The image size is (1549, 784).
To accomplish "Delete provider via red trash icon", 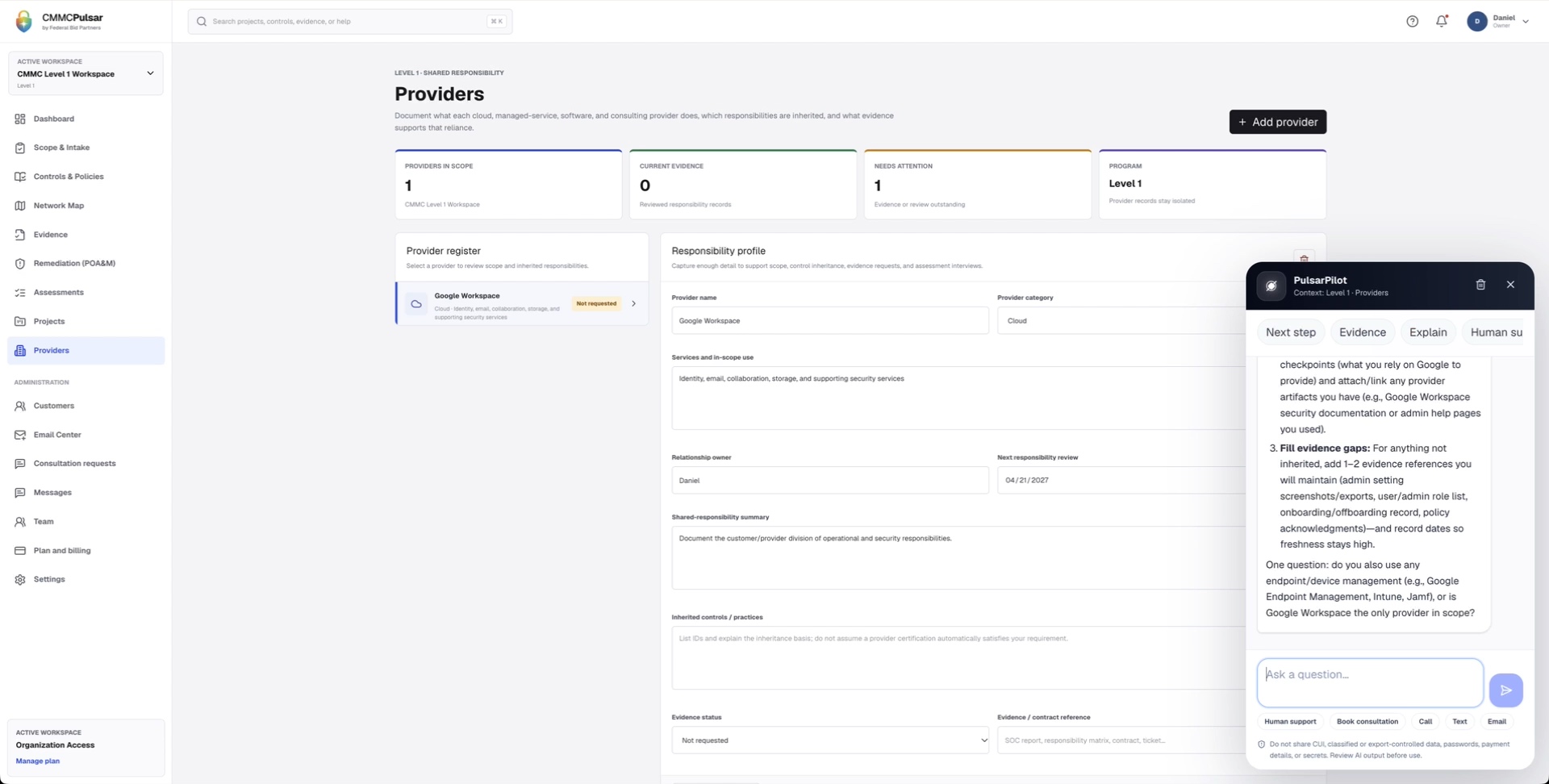I will 1304,258.
